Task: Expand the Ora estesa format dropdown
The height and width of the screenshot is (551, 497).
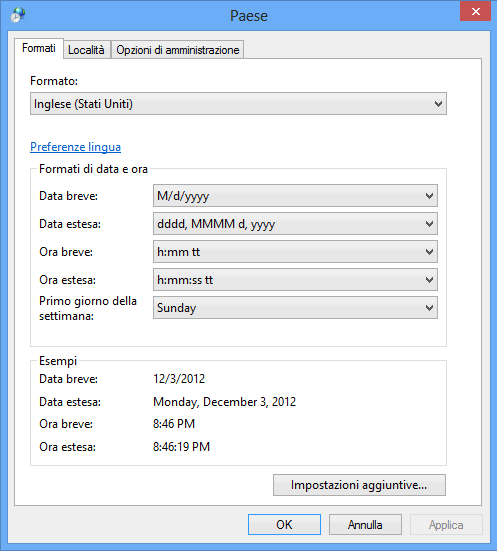Action: click(x=295, y=280)
